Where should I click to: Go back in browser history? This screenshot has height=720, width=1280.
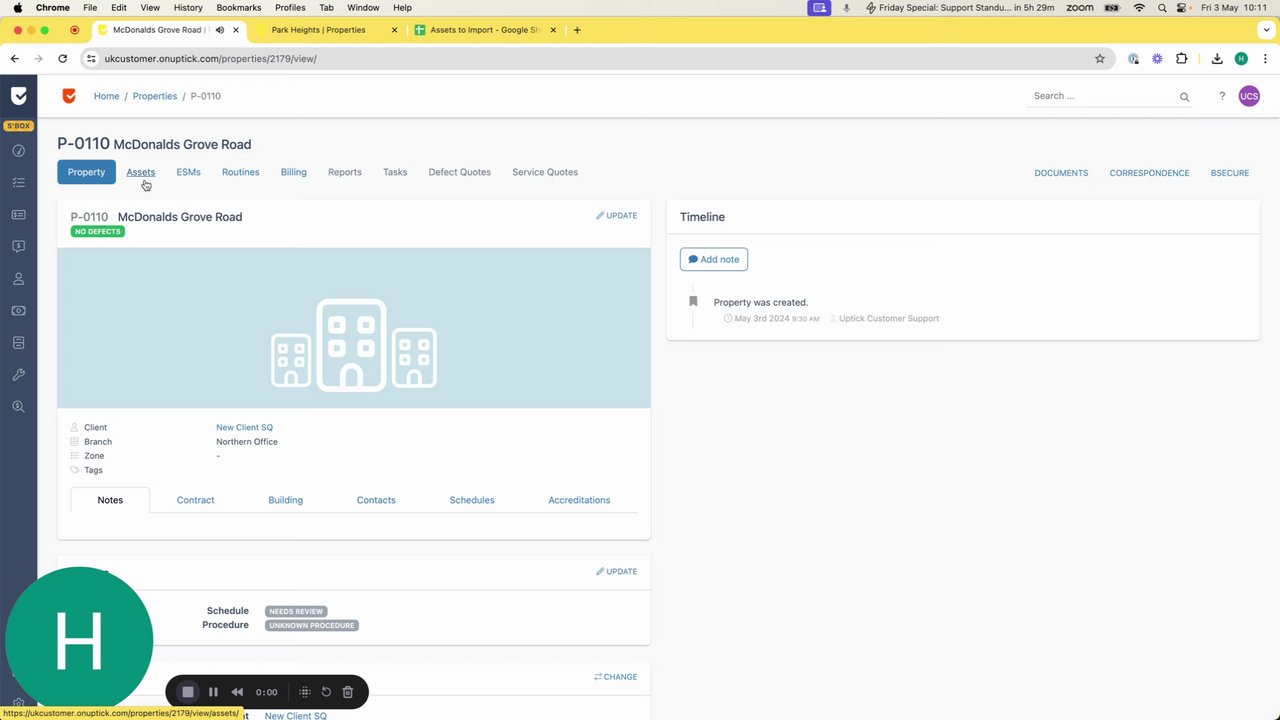15,59
